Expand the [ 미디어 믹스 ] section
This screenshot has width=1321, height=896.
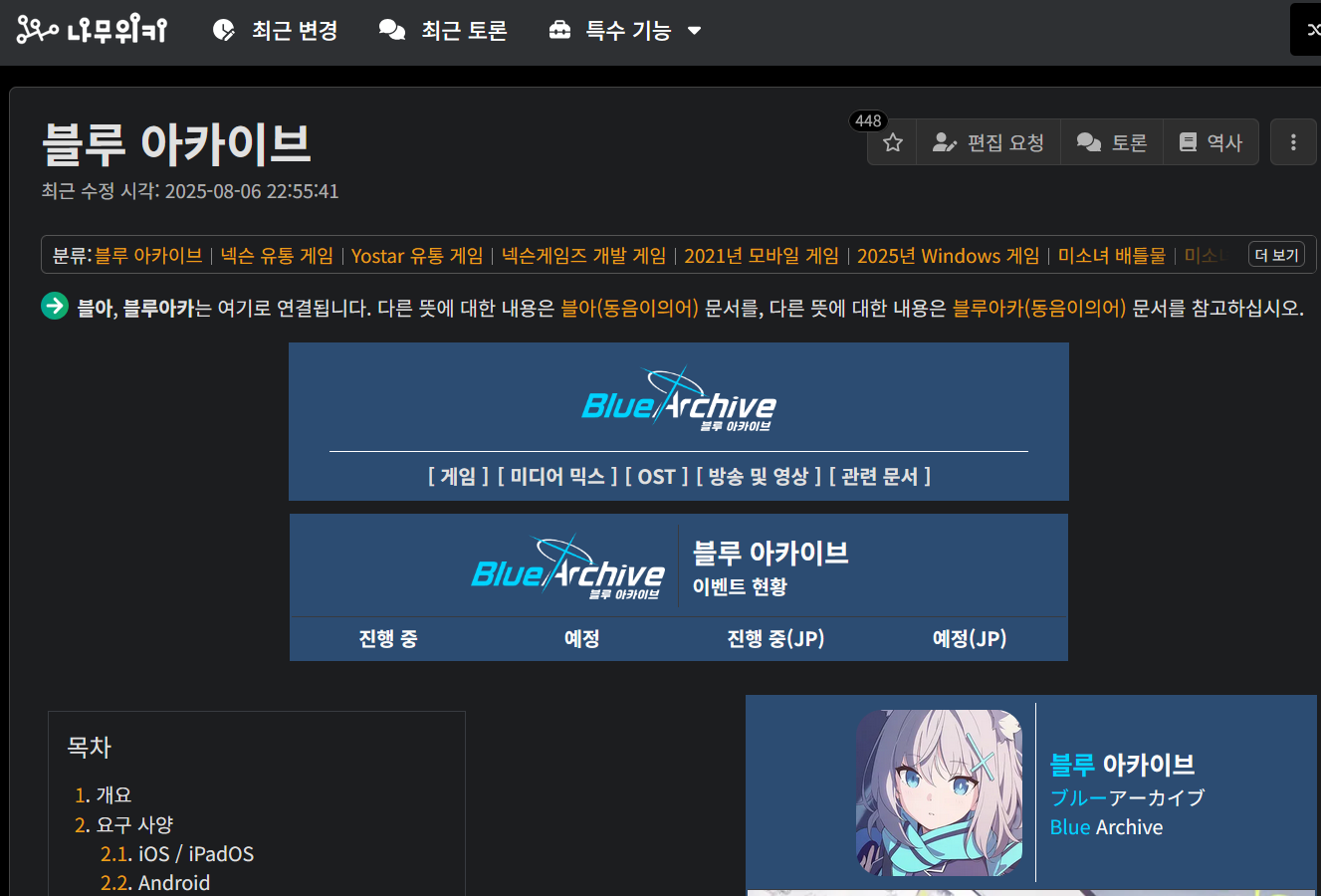click(557, 477)
